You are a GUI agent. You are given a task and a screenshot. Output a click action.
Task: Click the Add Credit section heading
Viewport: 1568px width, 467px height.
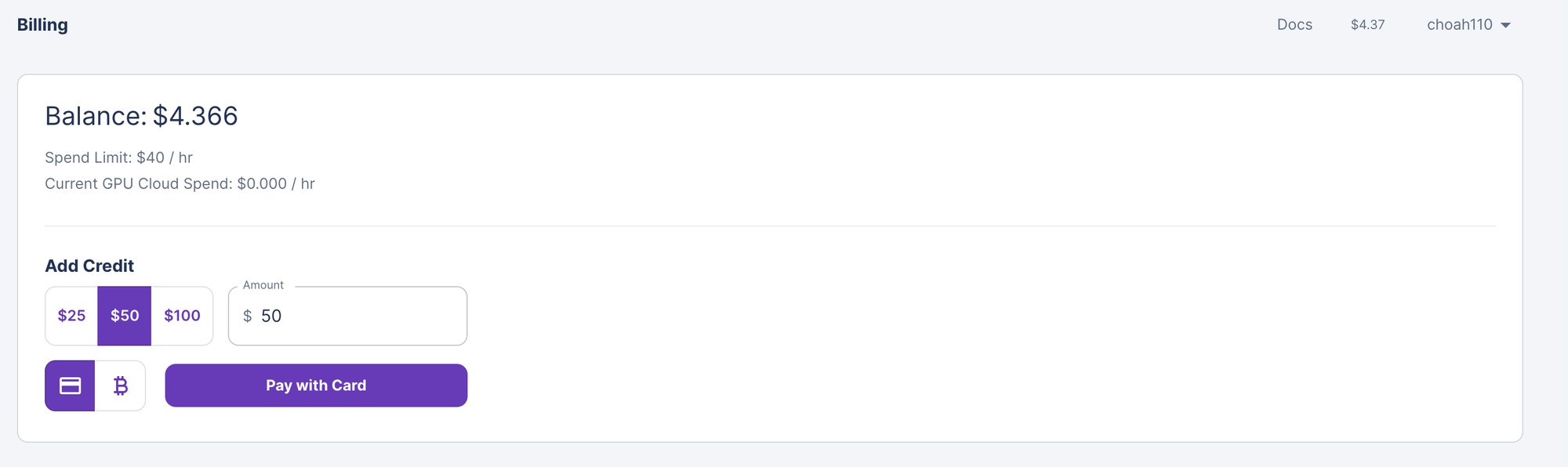pos(89,266)
